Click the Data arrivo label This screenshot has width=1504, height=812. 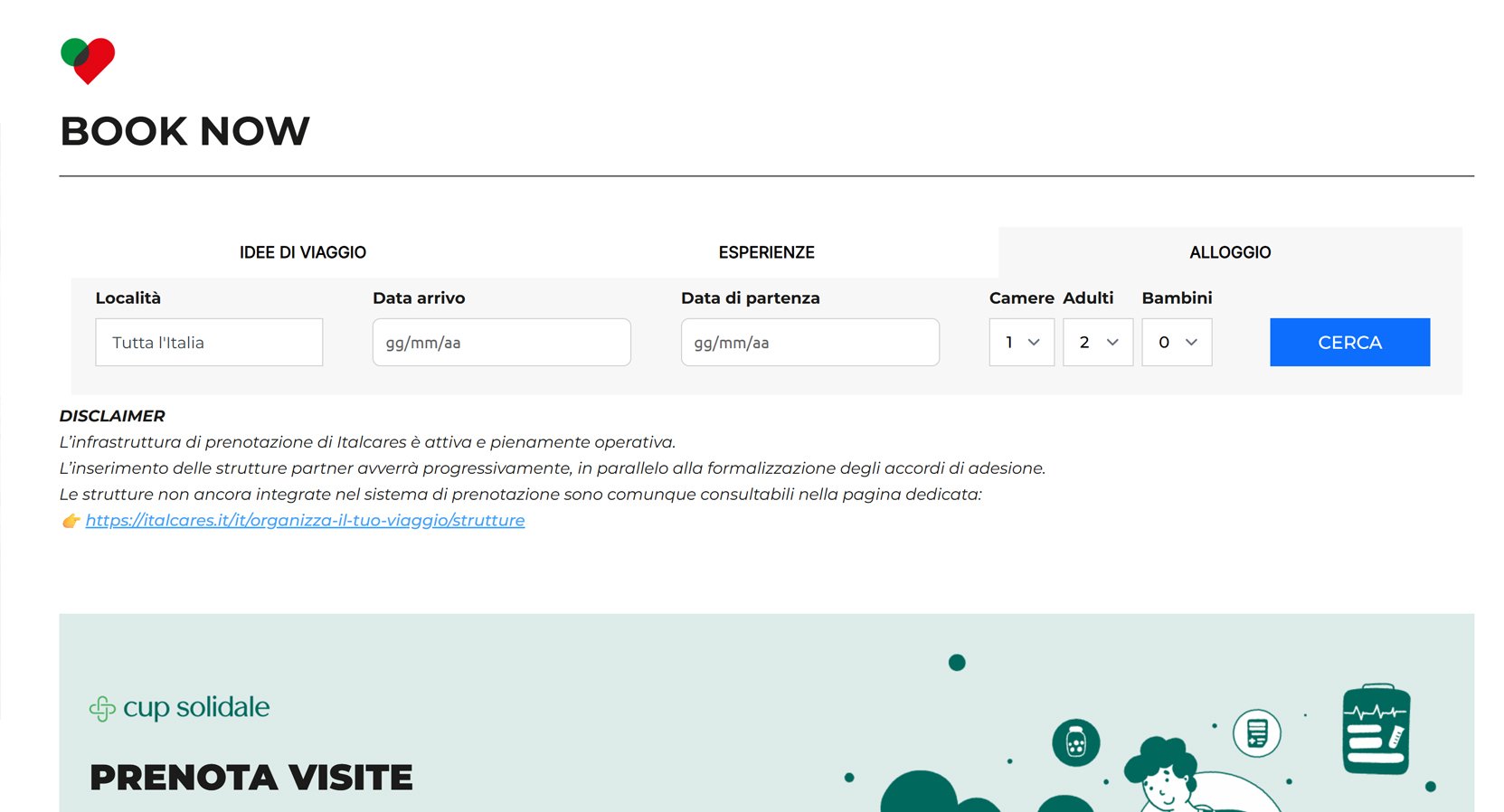click(x=419, y=297)
